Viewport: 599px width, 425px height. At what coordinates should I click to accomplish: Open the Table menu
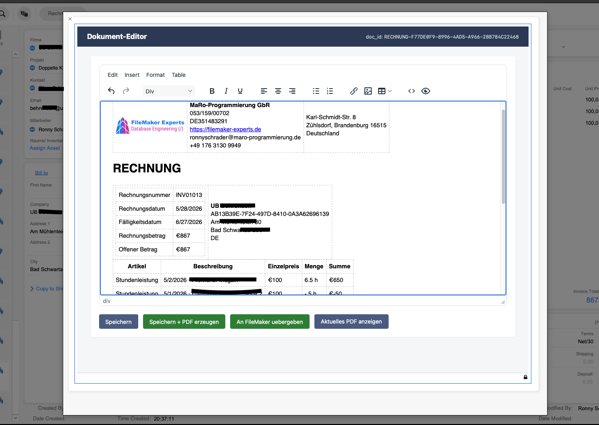178,75
